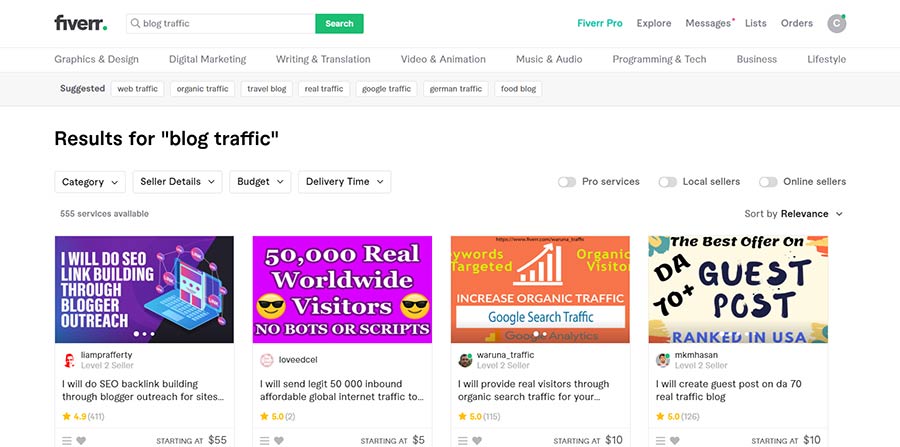Click liamprafferty seller name
The height and width of the screenshot is (447, 900).
[x=107, y=355]
